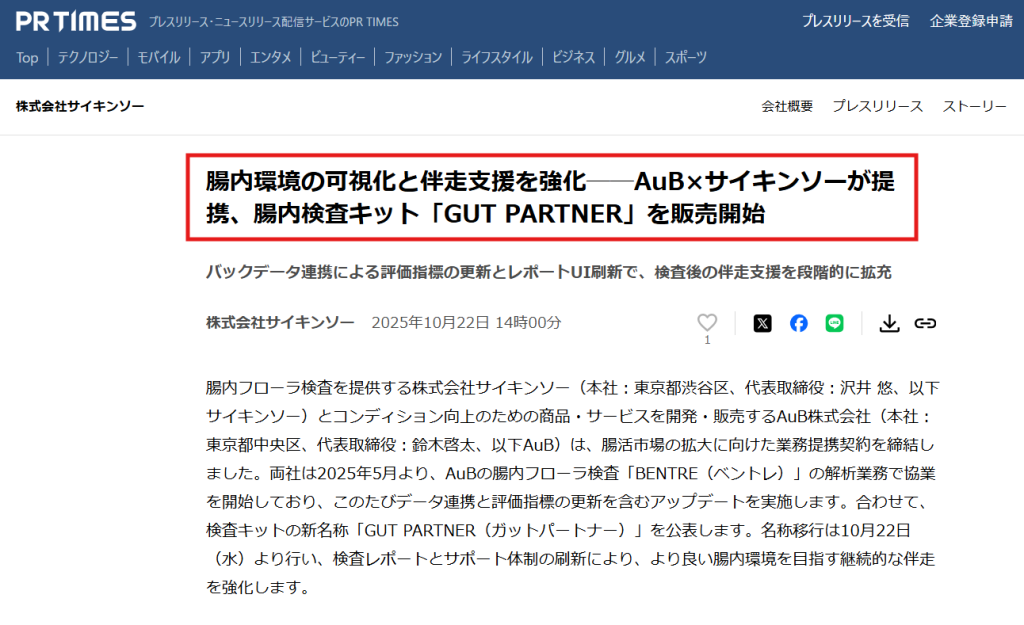Click subtitle beginning バックデータ連携
The width and height of the screenshot is (1024, 625).
549,272
